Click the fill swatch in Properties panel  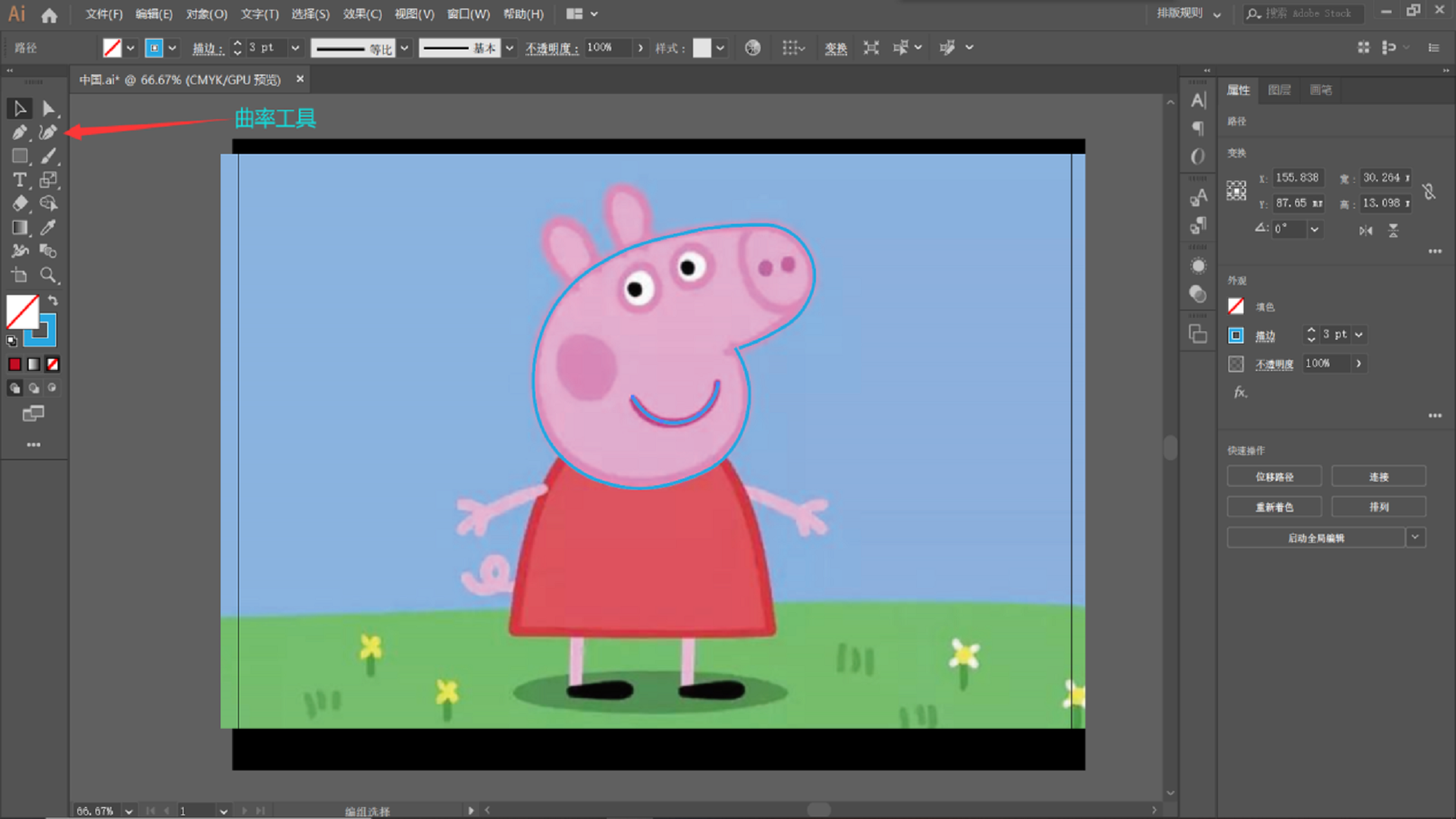click(x=1236, y=306)
